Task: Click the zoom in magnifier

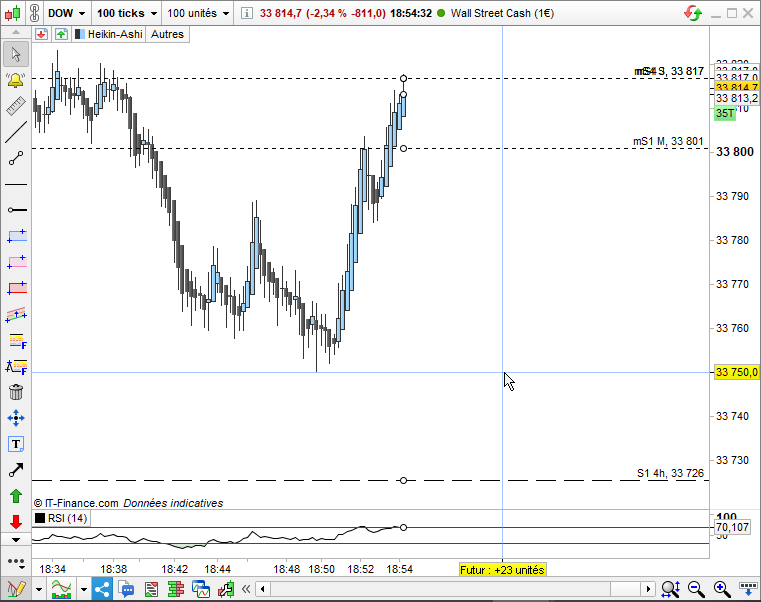Action: click(722, 589)
